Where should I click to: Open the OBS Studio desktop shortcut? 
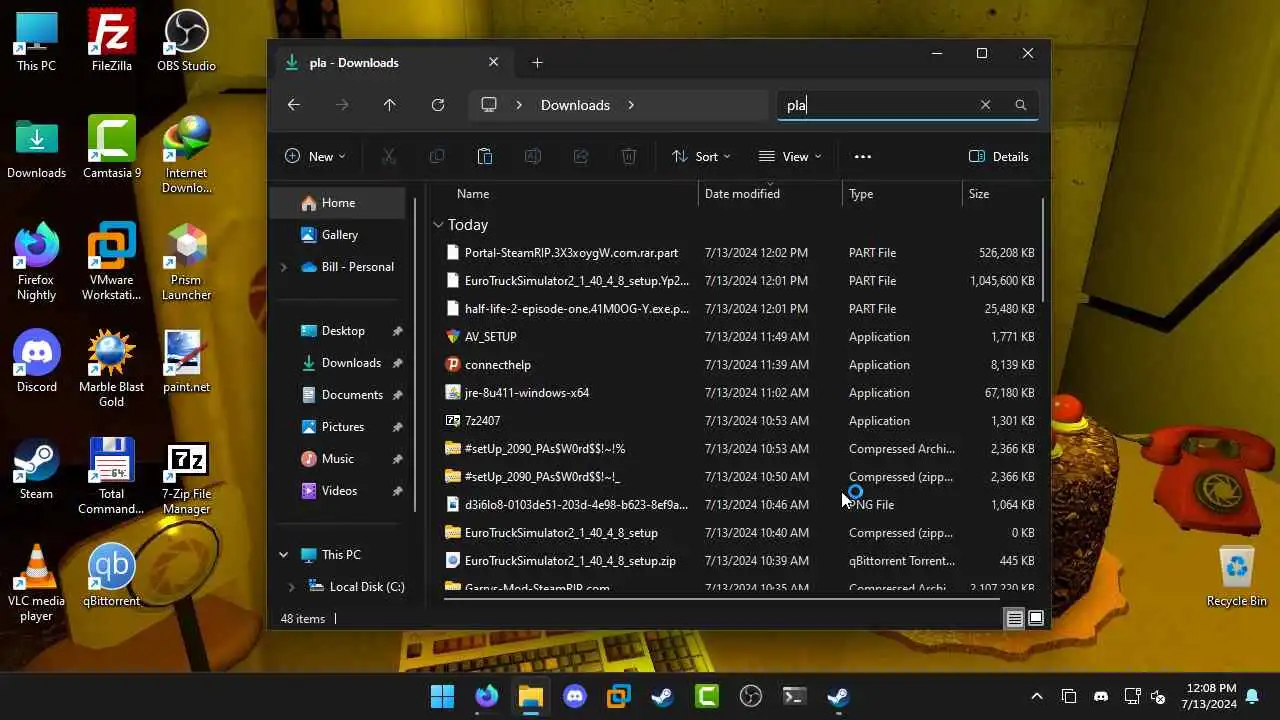point(186,41)
